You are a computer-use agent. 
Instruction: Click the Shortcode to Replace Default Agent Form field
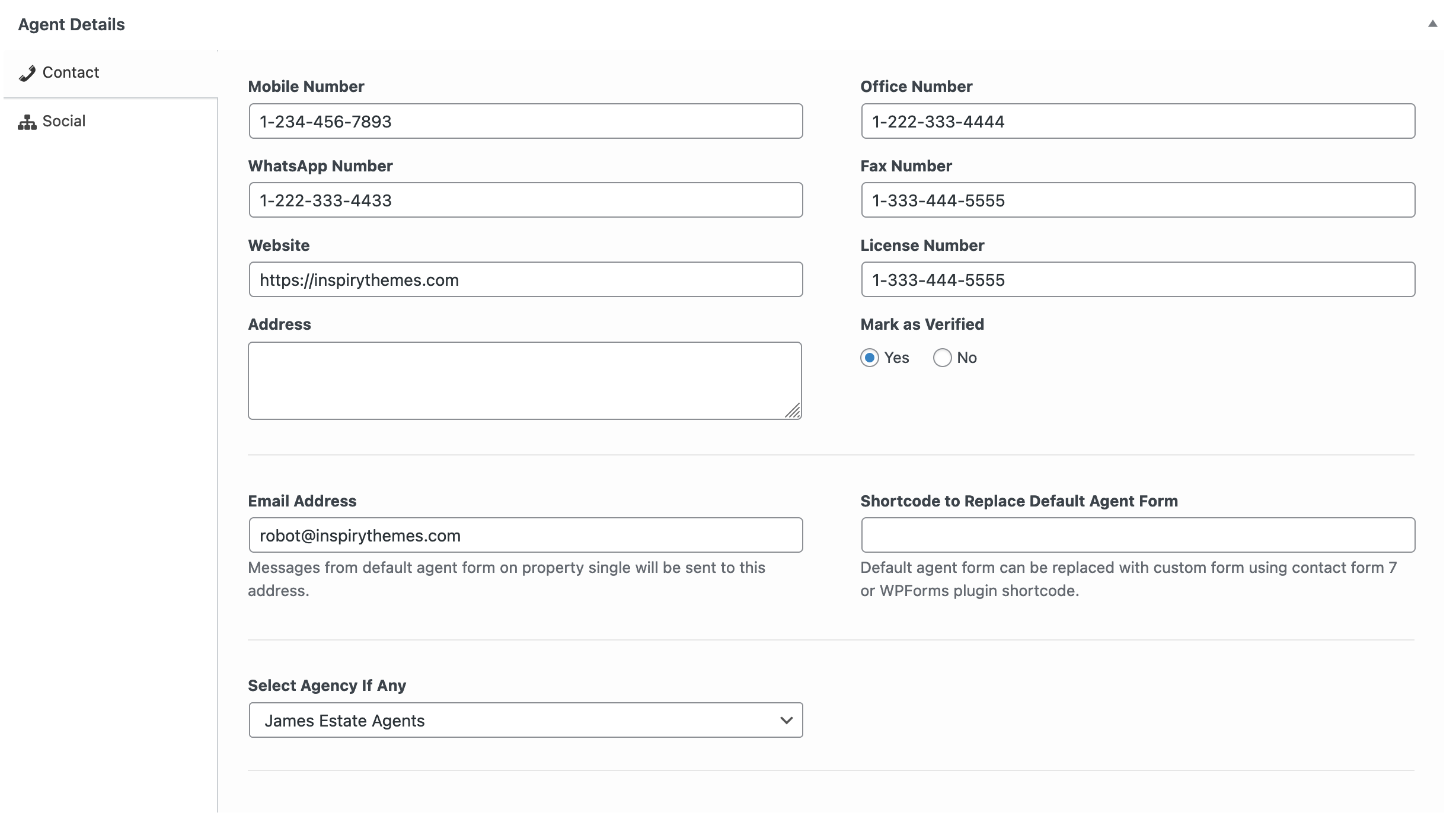pos(1138,535)
